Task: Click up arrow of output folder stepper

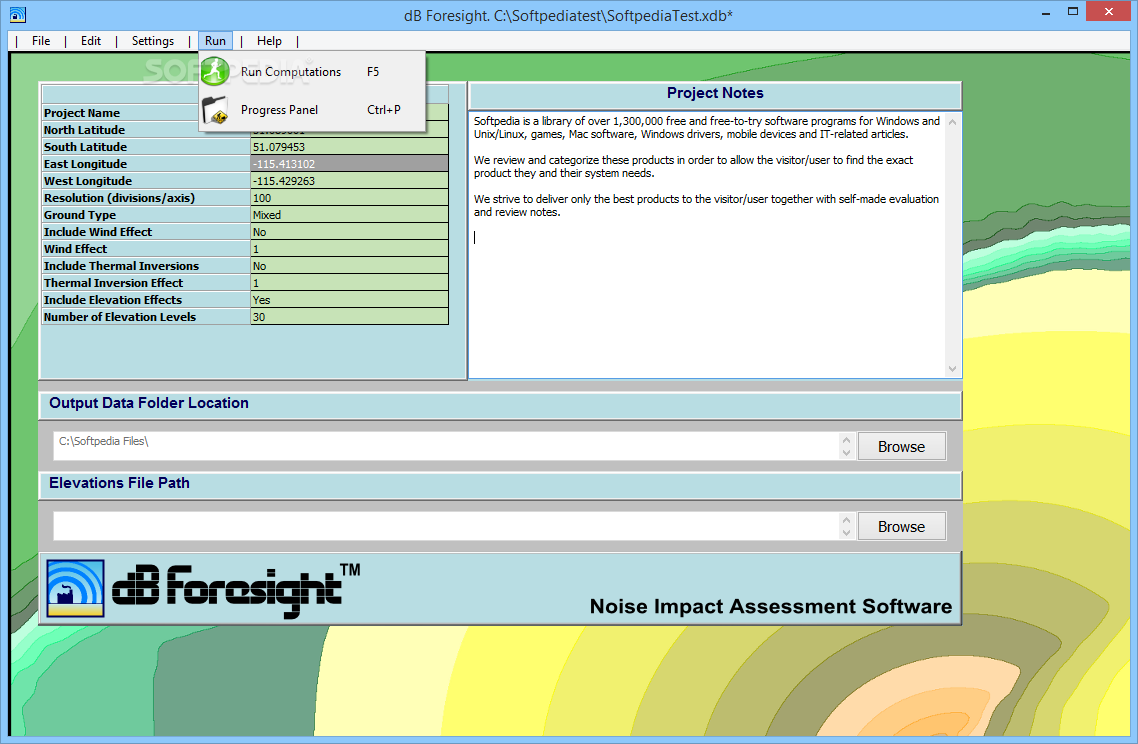Action: pos(846,439)
